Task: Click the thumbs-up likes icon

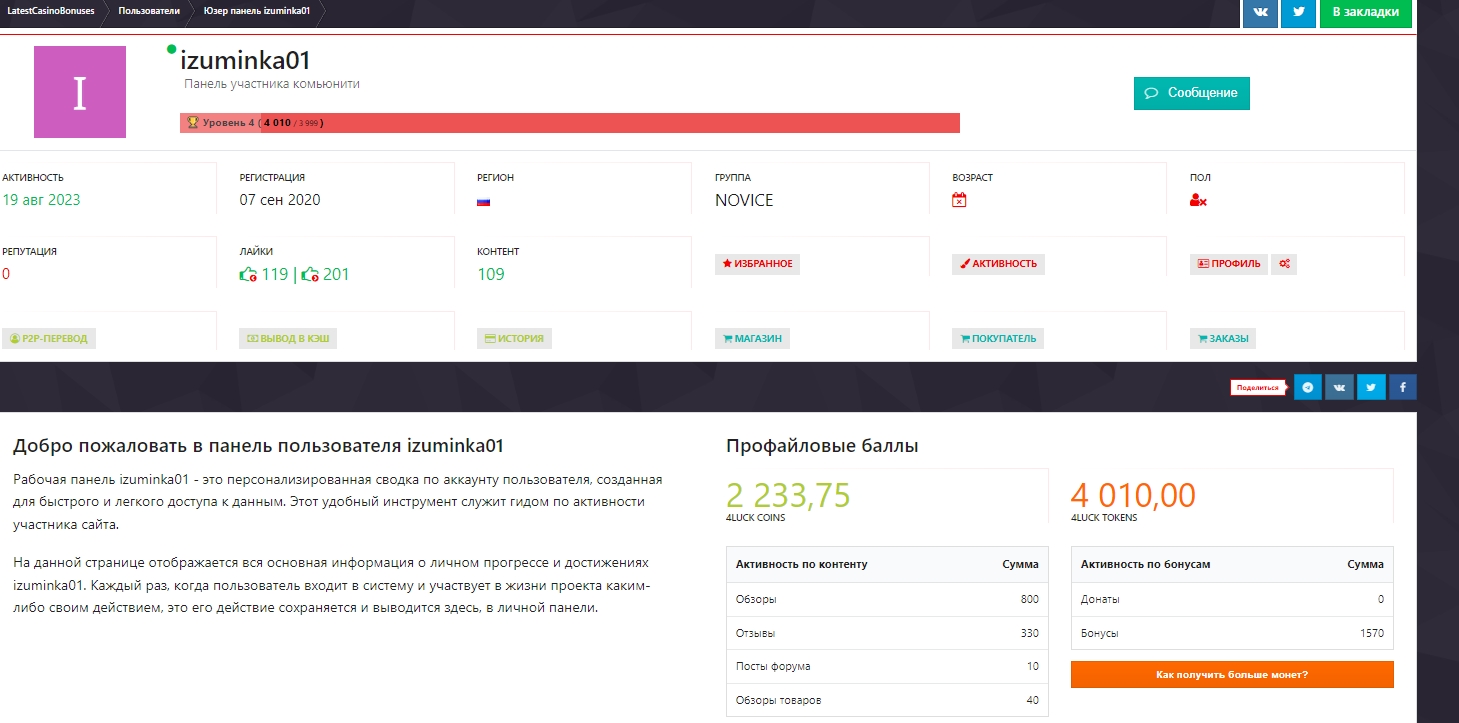Action: coord(249,275)
